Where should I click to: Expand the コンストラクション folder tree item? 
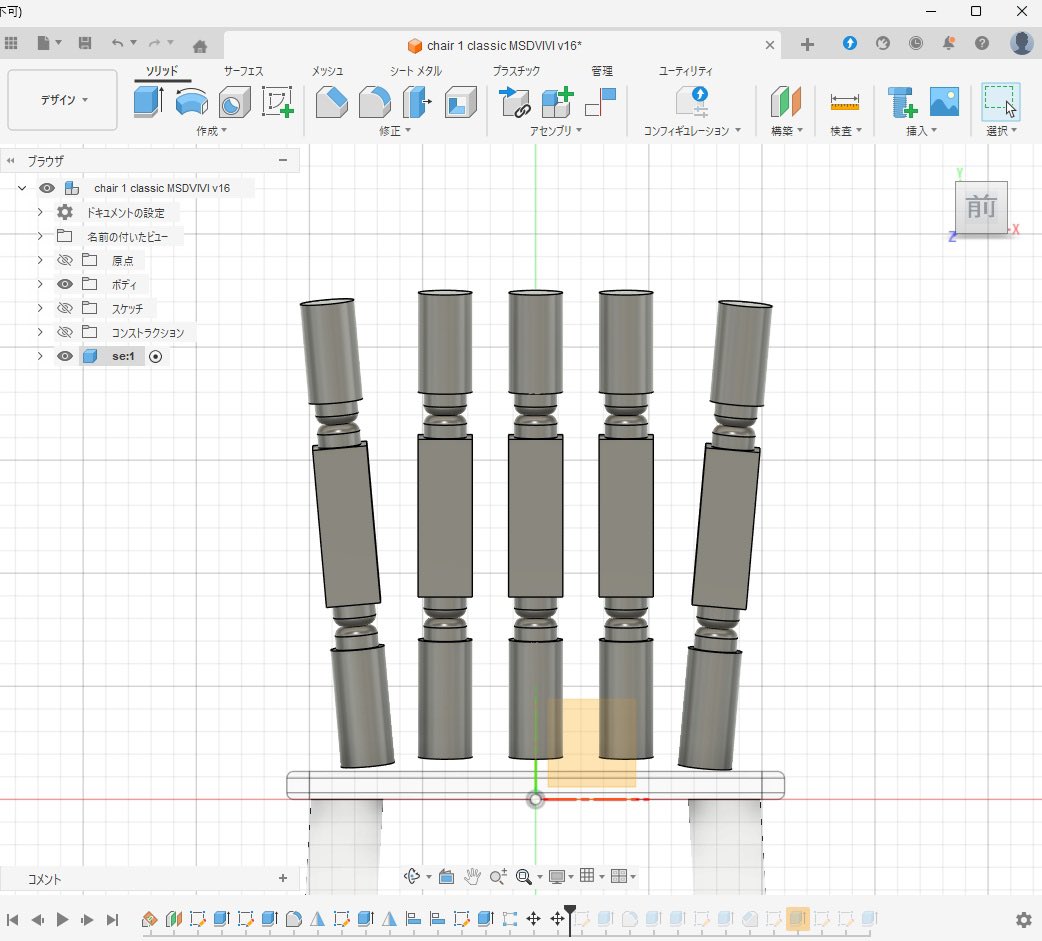(x=39, y=332)
